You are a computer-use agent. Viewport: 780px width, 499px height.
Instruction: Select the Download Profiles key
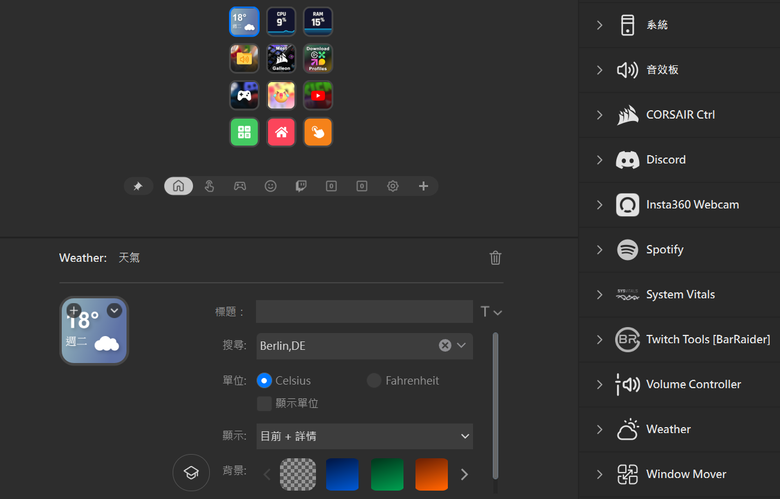318,58
